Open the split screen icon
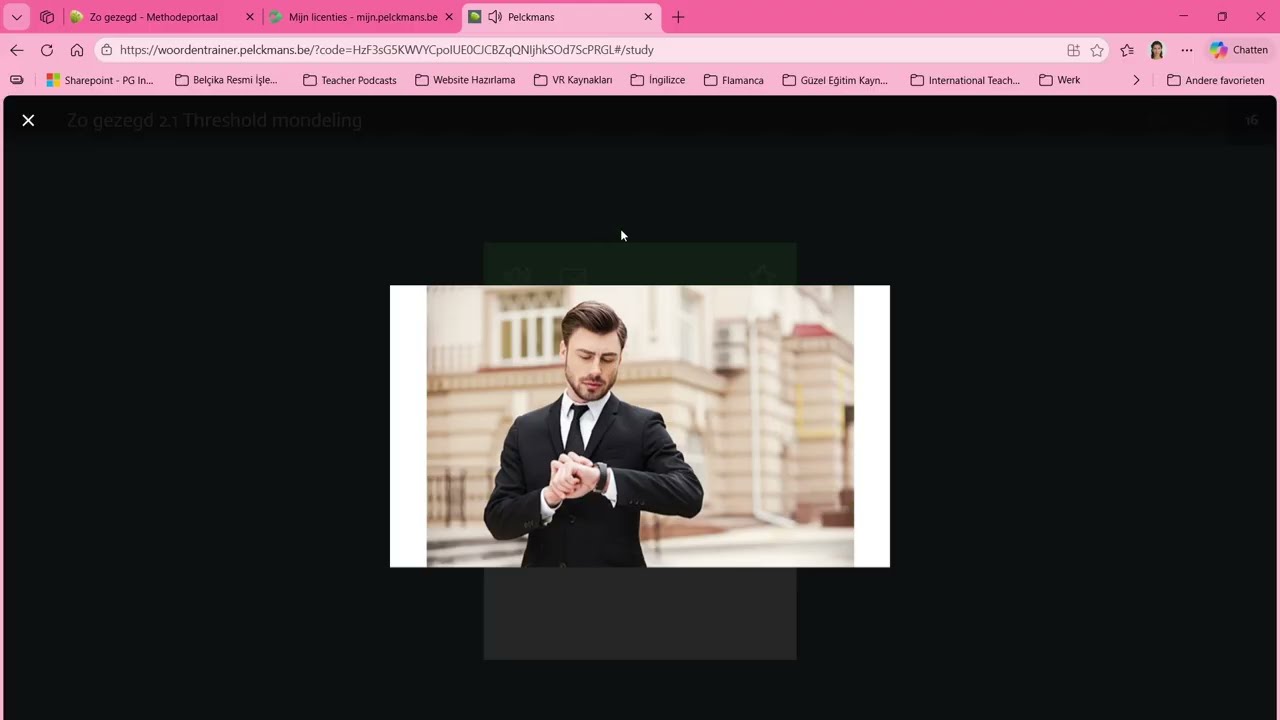This screenshot has height=720, width=1280. tap(1073, 50)
